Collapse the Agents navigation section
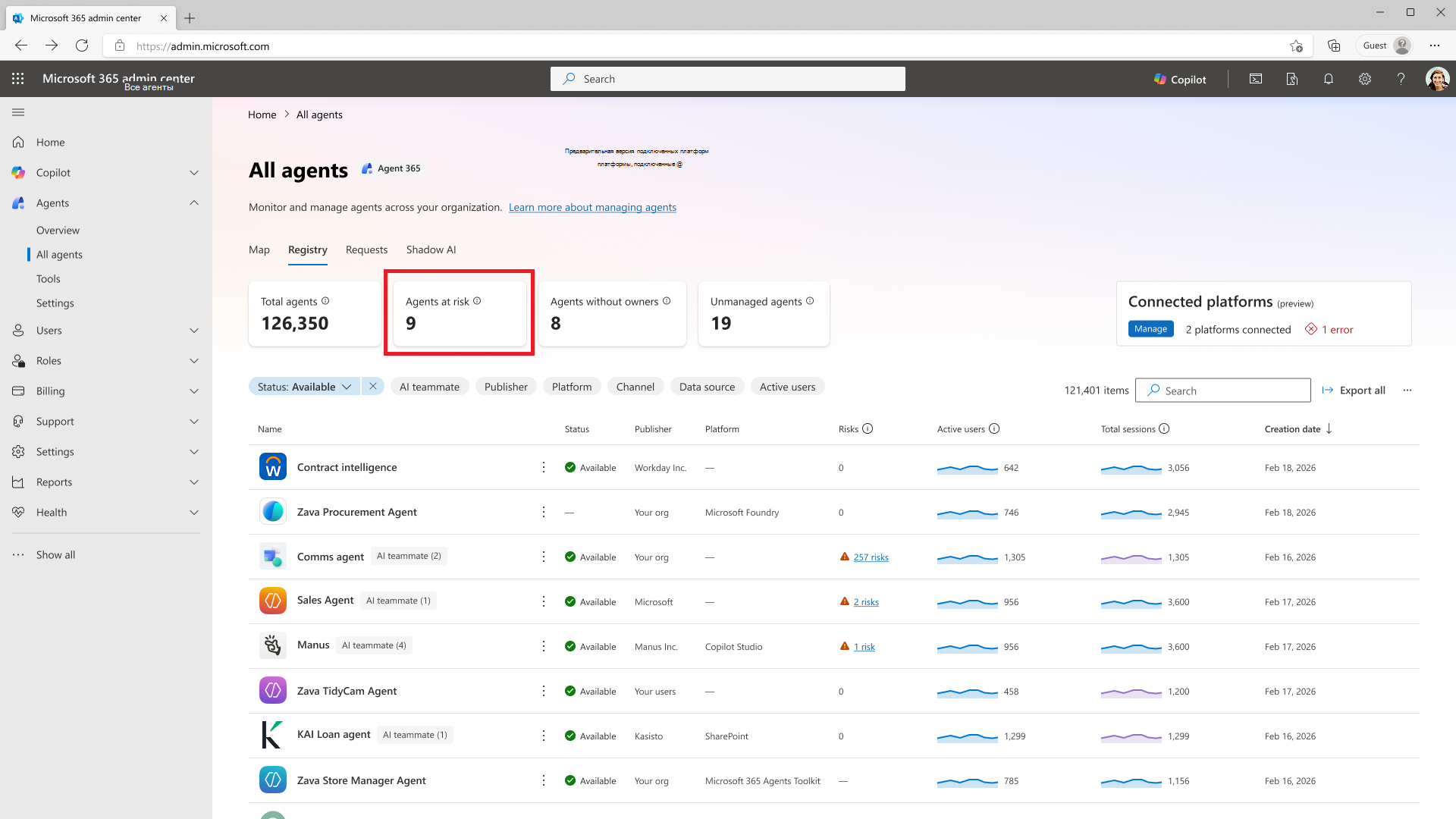The width and height of the screenshot is (1456, 819). coord(194,203)
